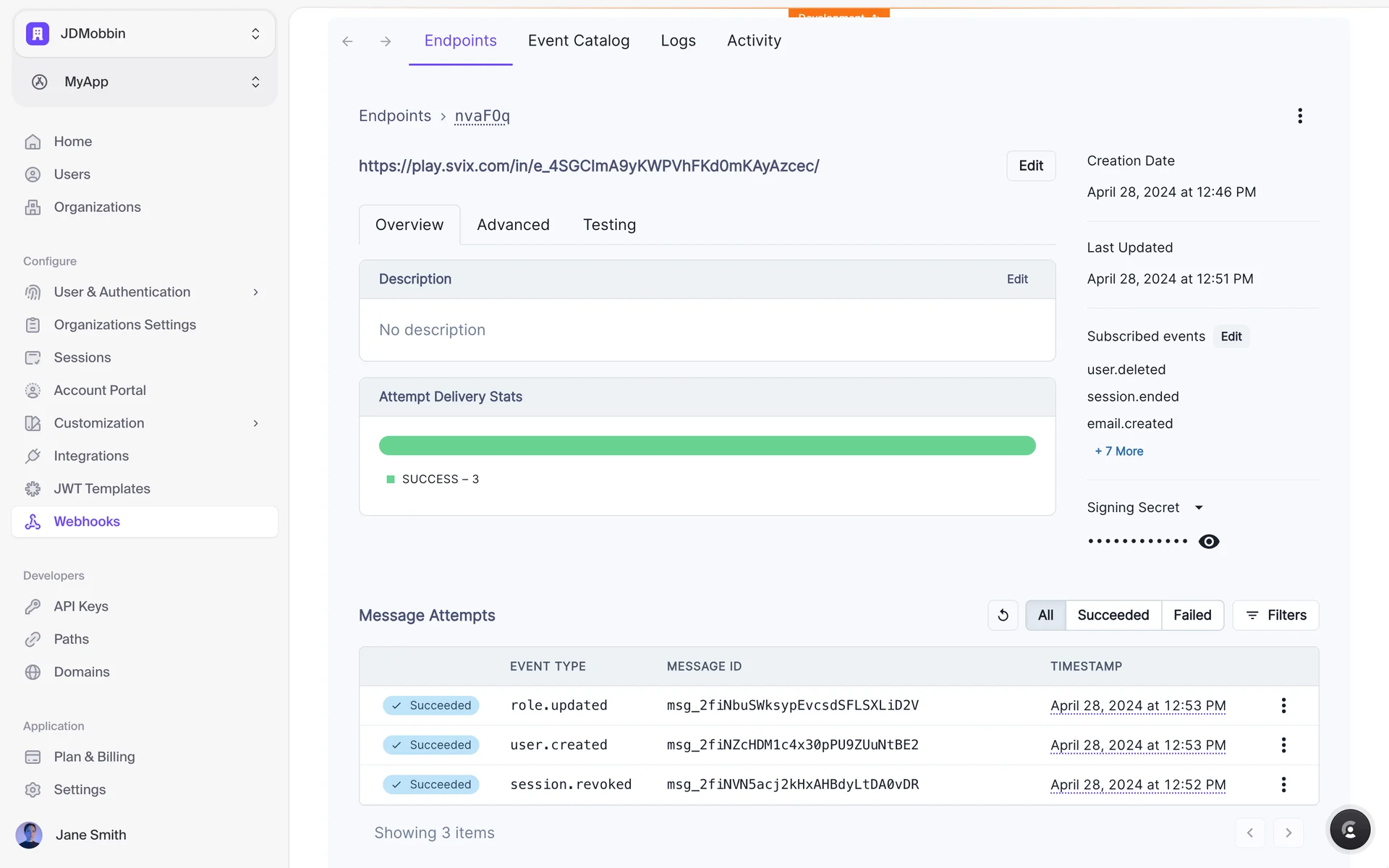The height and width of the screenshot is (868, 1389).
Task: Open the endpoint options kebab menu
Action: [x=1299, y=116]
